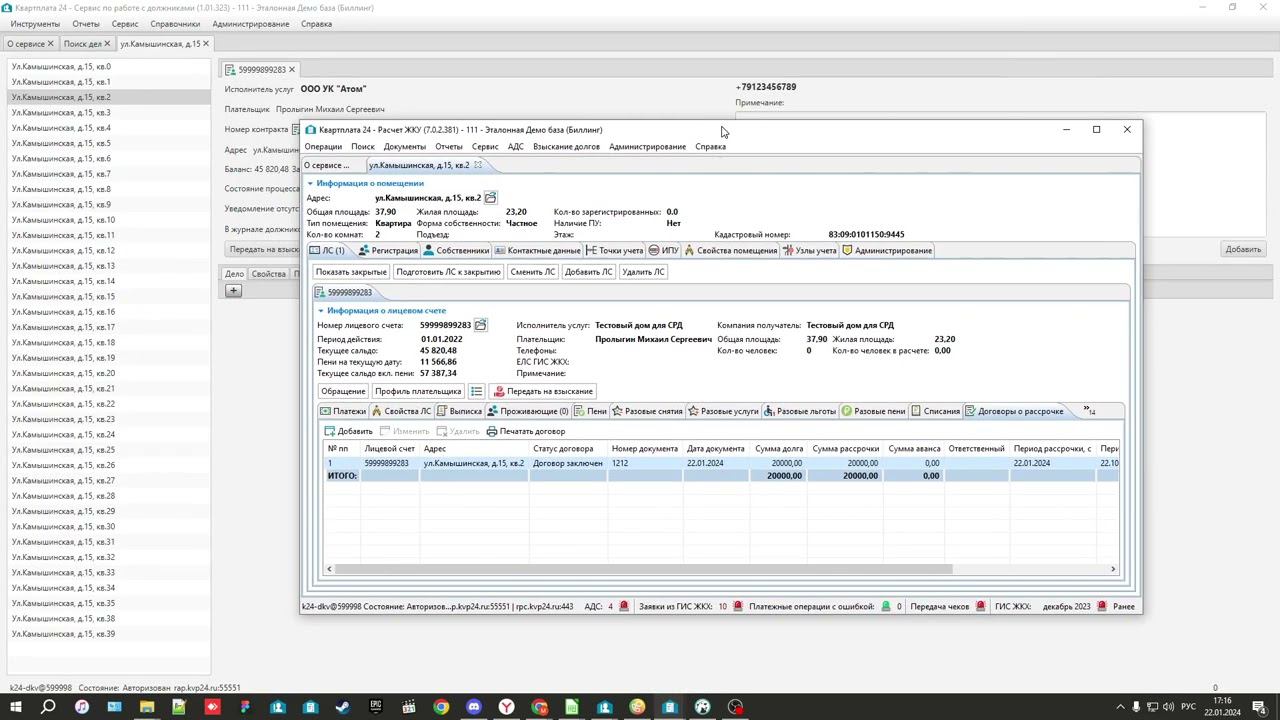Open the Профиль плательщика button

(418, 391)
